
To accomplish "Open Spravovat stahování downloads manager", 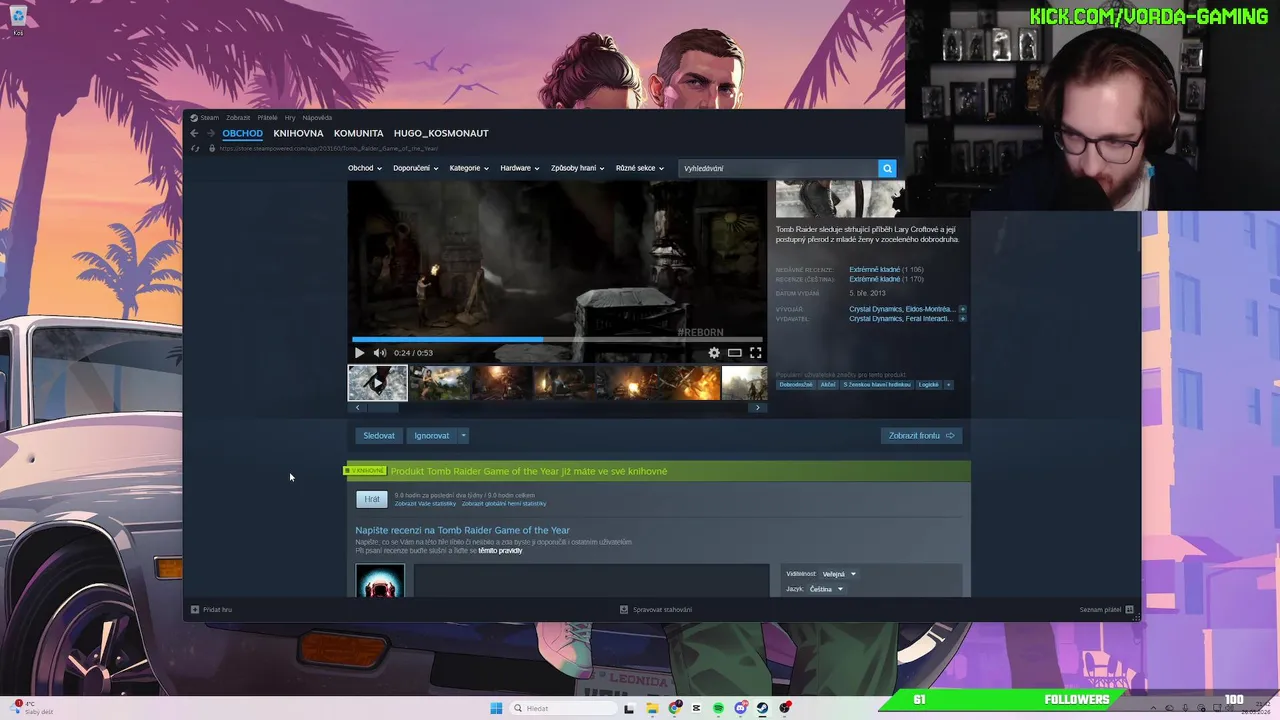I will point(656,609).
